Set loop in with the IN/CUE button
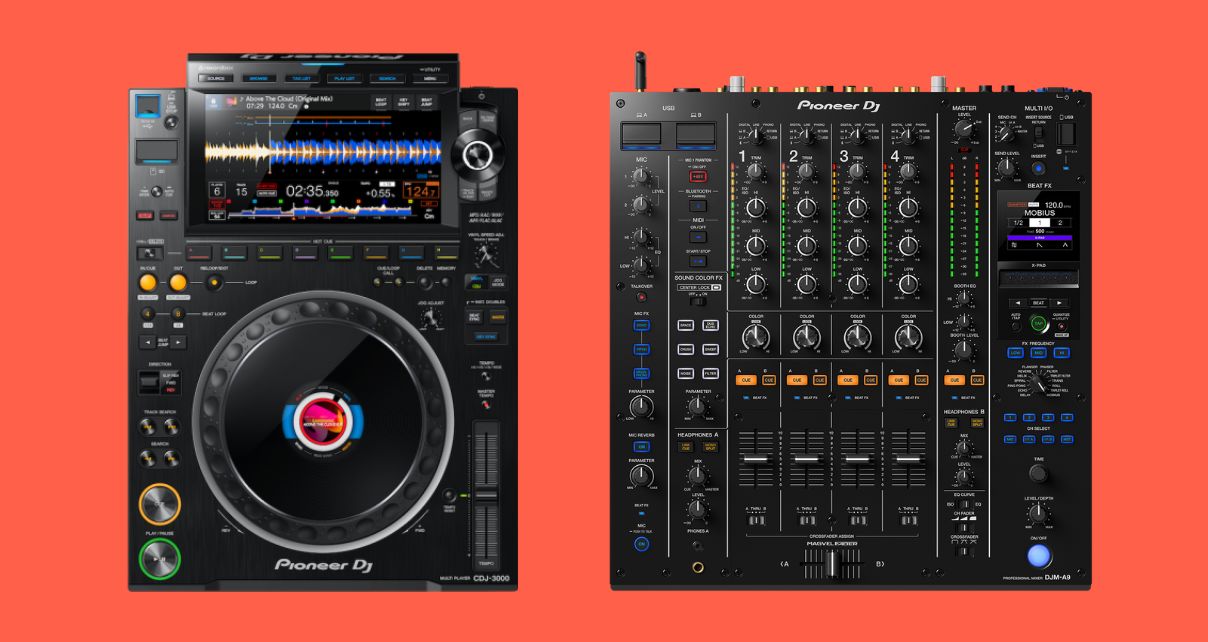Viewport: 1208px width, 642px height. click(x=148, y=283)
